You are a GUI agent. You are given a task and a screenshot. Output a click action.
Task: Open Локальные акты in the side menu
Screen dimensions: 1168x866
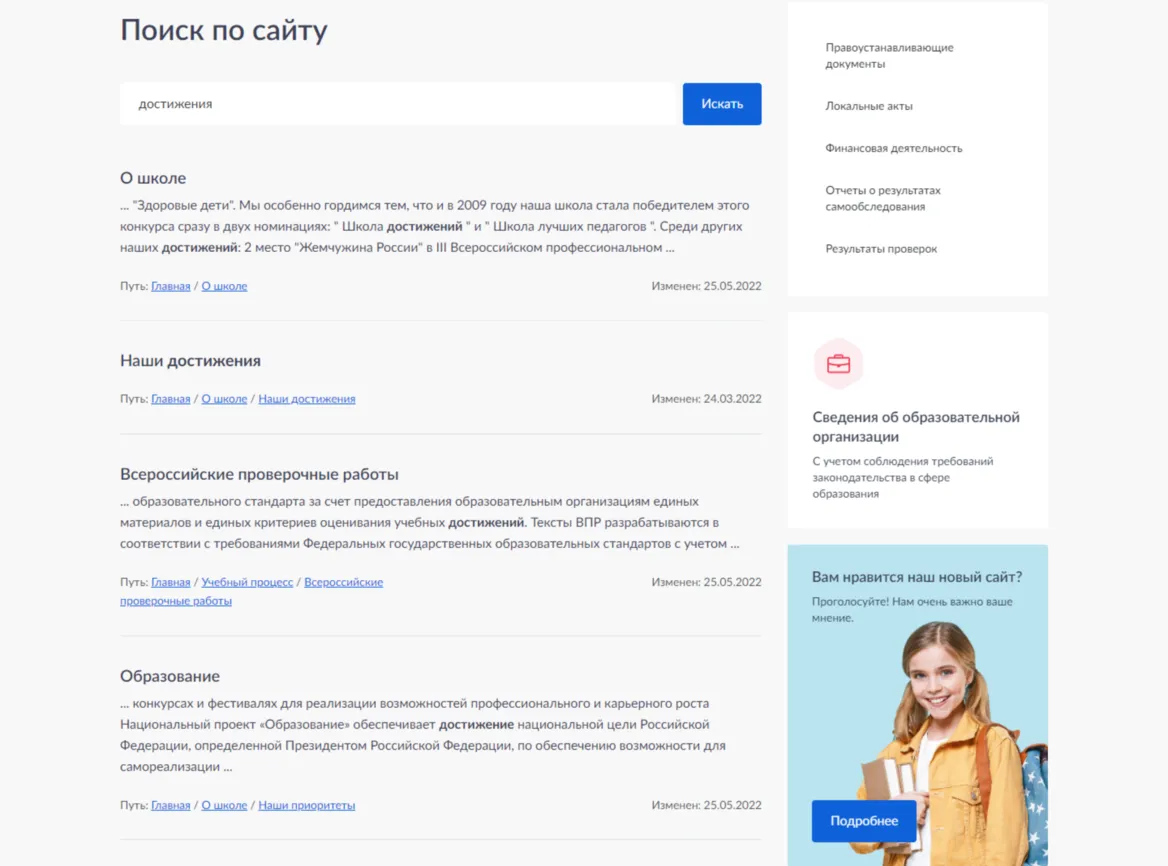(x=869, y=106)
